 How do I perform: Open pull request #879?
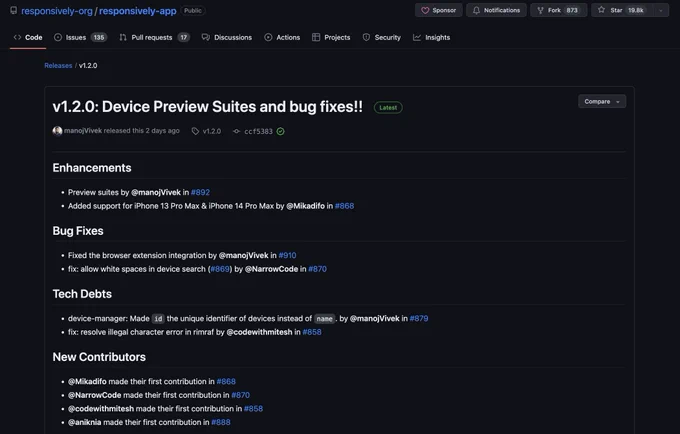tap(419, 319)
